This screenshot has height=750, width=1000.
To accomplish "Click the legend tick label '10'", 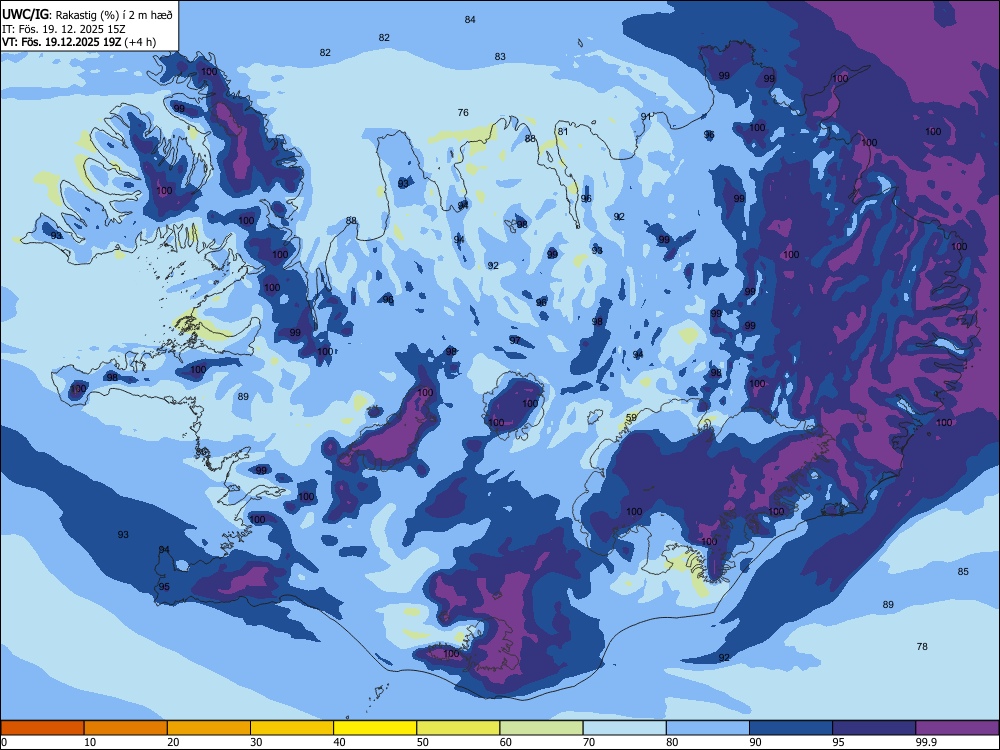I will pos(90,742).
